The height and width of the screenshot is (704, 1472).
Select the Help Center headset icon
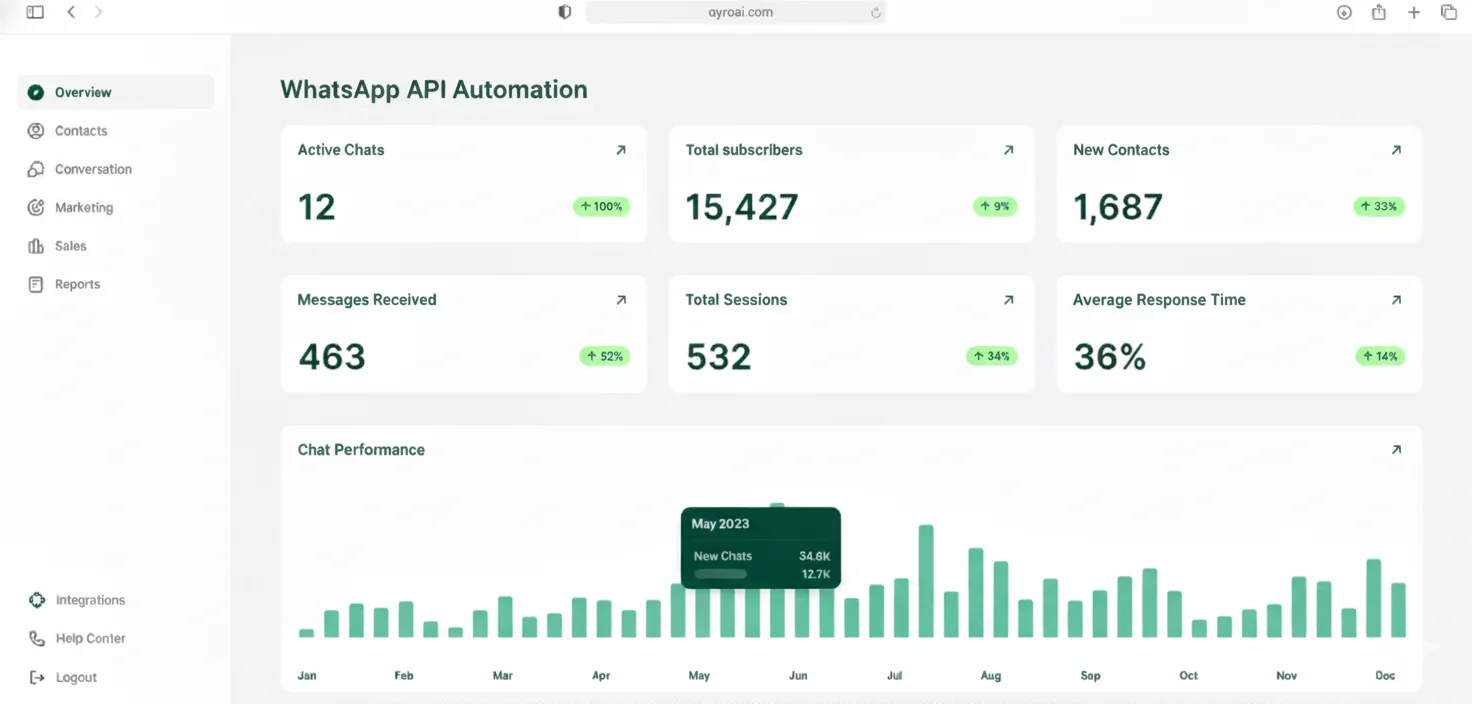coord(35,637)
